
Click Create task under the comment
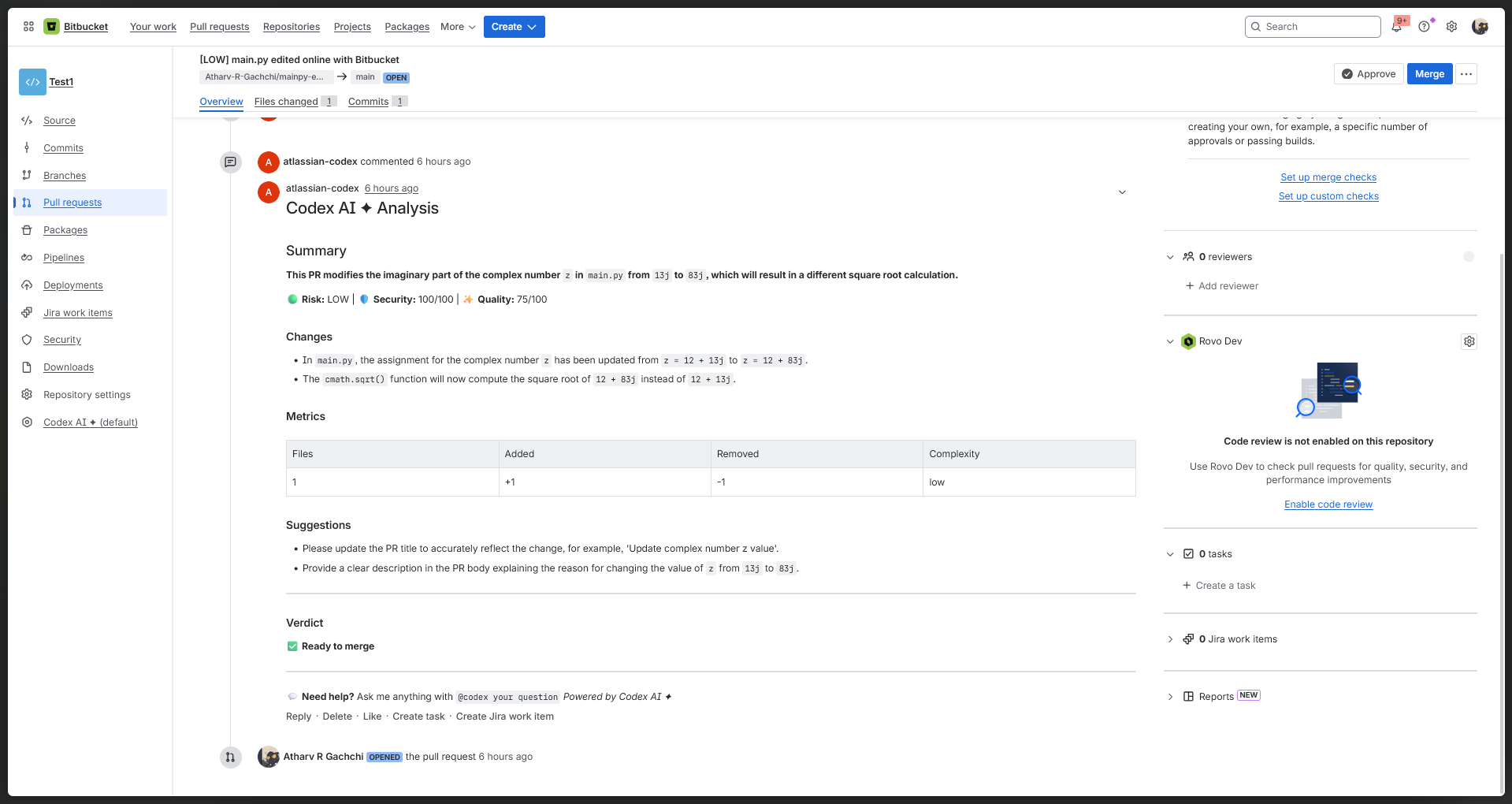[x=418, y=717]
